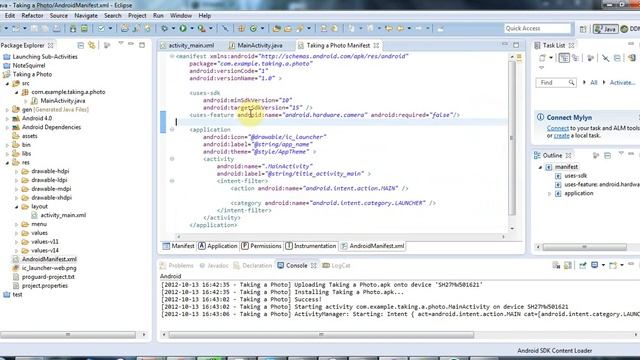Expand the gen folder in Package Explorer

[x=7, y=110]
